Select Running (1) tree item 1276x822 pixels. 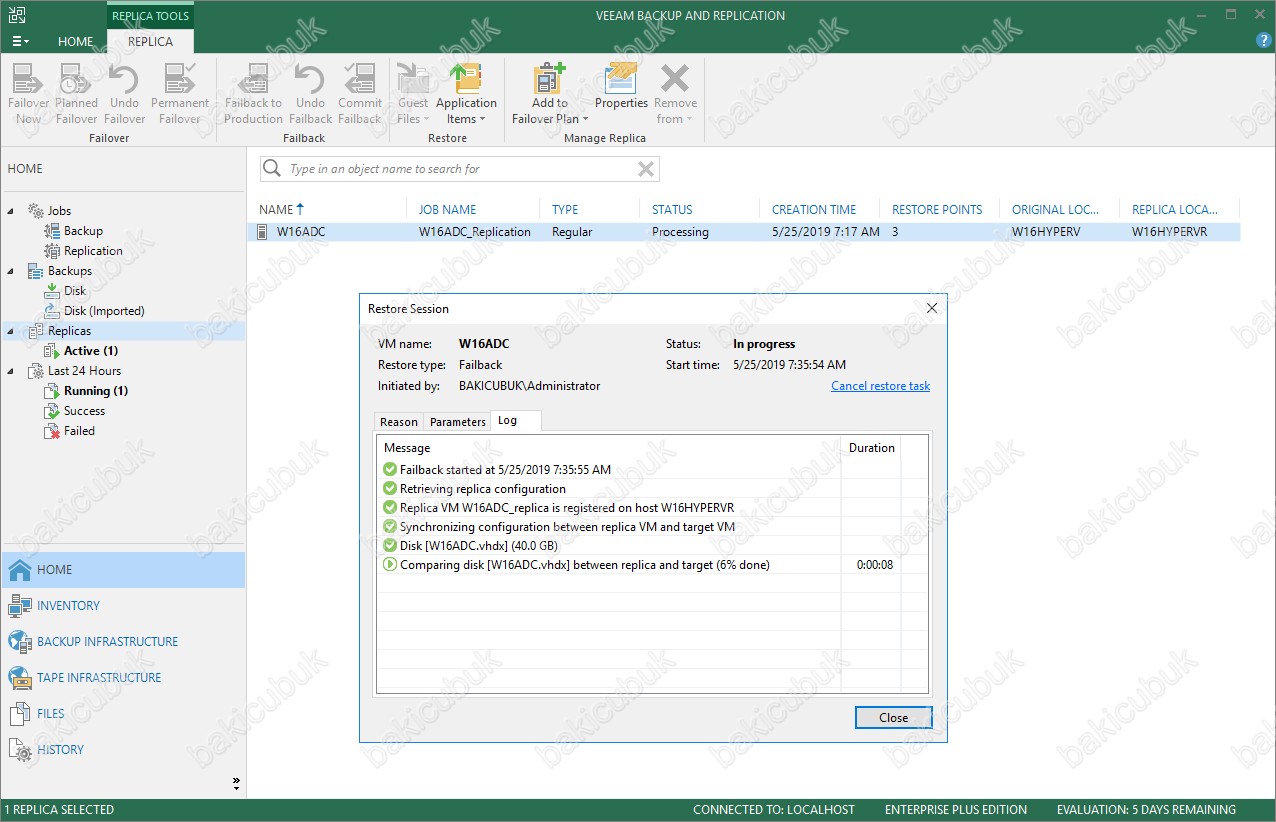point(96,391)
